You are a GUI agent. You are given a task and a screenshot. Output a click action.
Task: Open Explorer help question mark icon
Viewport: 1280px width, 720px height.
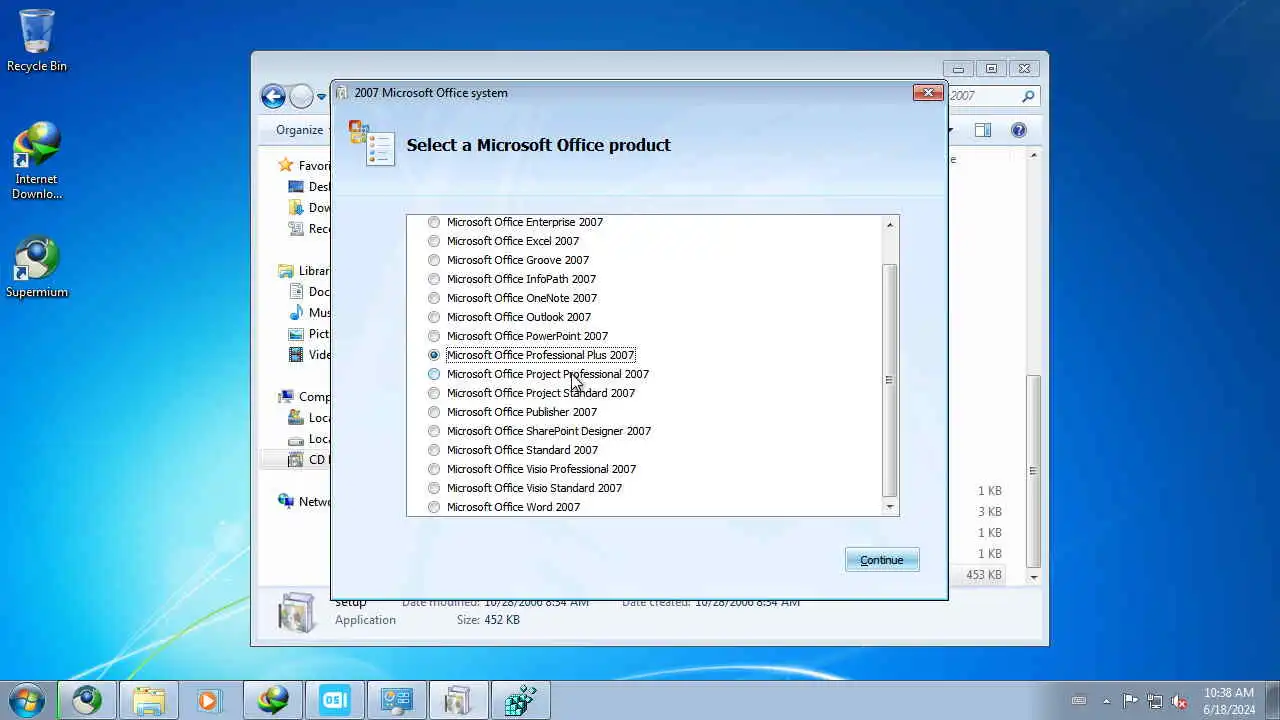(x=1019, y=130)
